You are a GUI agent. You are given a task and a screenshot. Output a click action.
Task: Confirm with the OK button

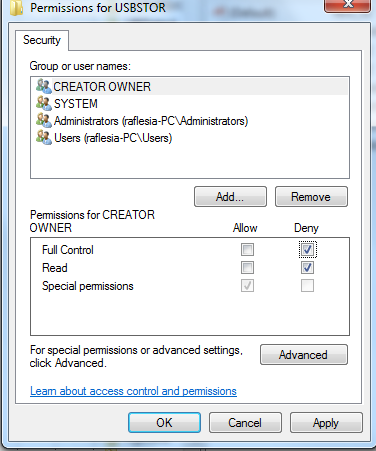(x=164, y=423)
